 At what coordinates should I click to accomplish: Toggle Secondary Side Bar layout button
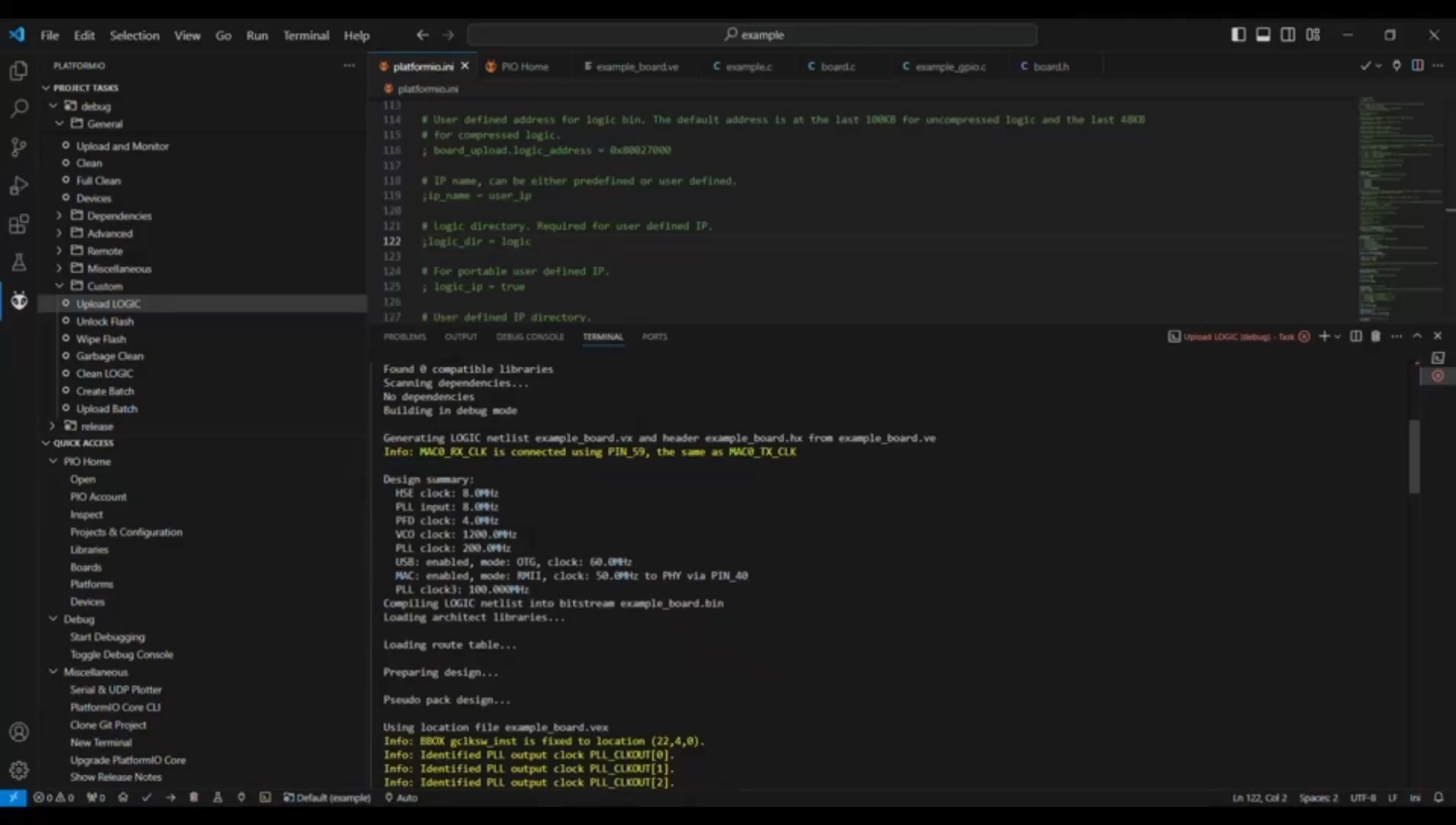1288,35
